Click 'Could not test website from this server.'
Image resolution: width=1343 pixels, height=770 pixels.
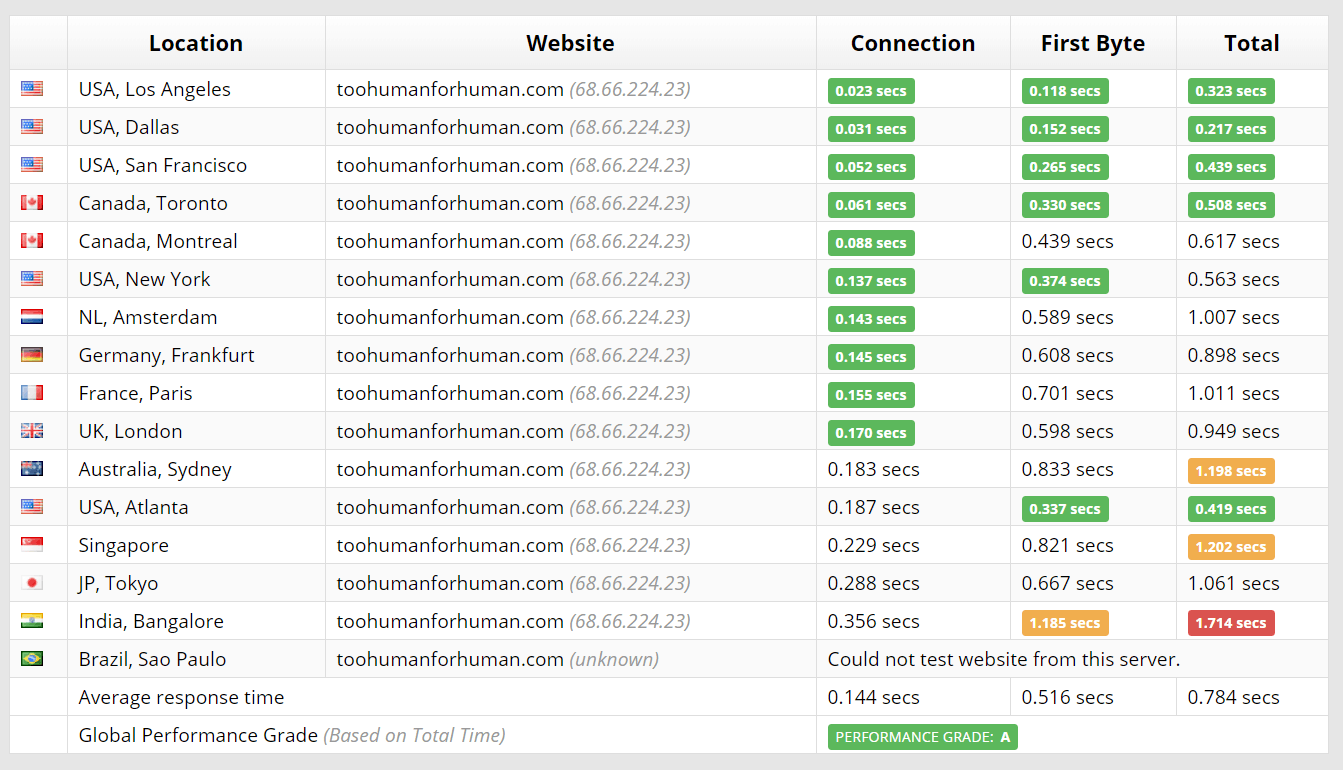pyautogui.click(x=1004, y=659)
